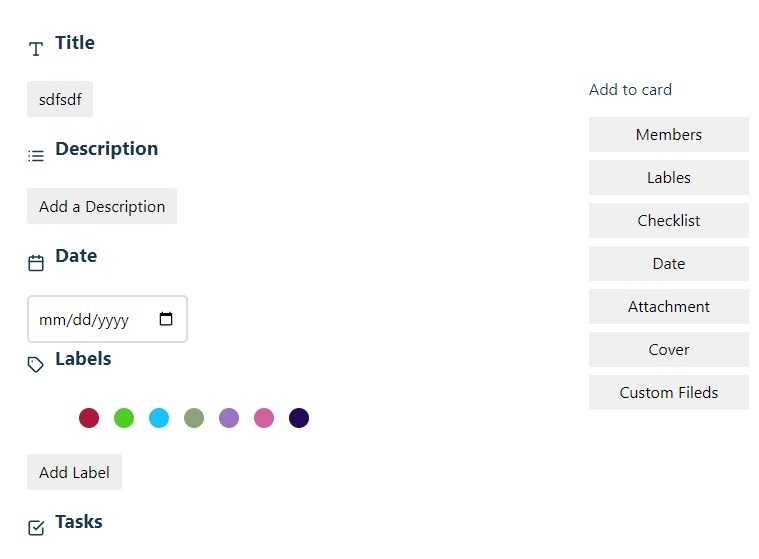Click the Title text icon

[36, 49]
